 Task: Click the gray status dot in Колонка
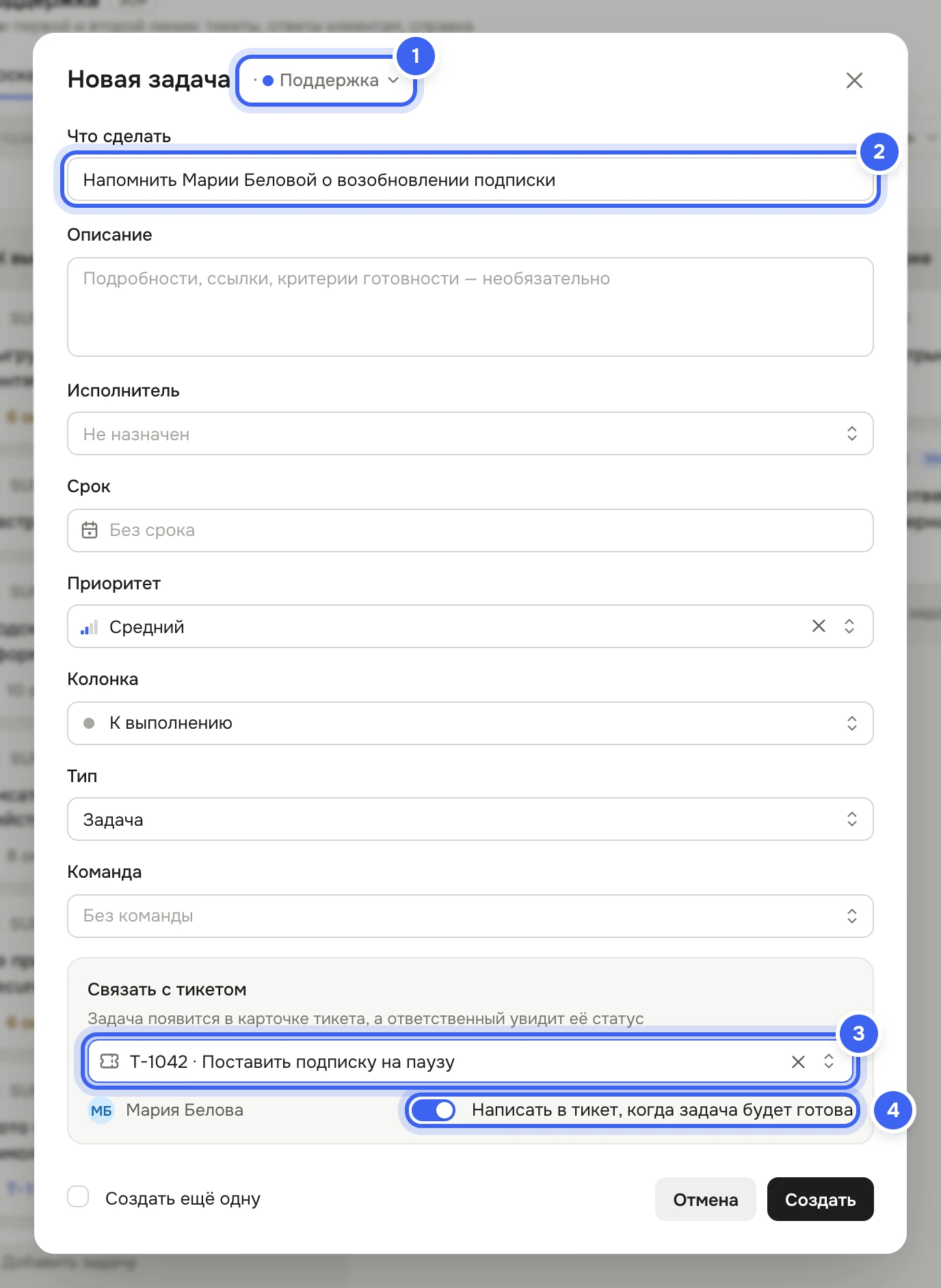click(89, 723)
